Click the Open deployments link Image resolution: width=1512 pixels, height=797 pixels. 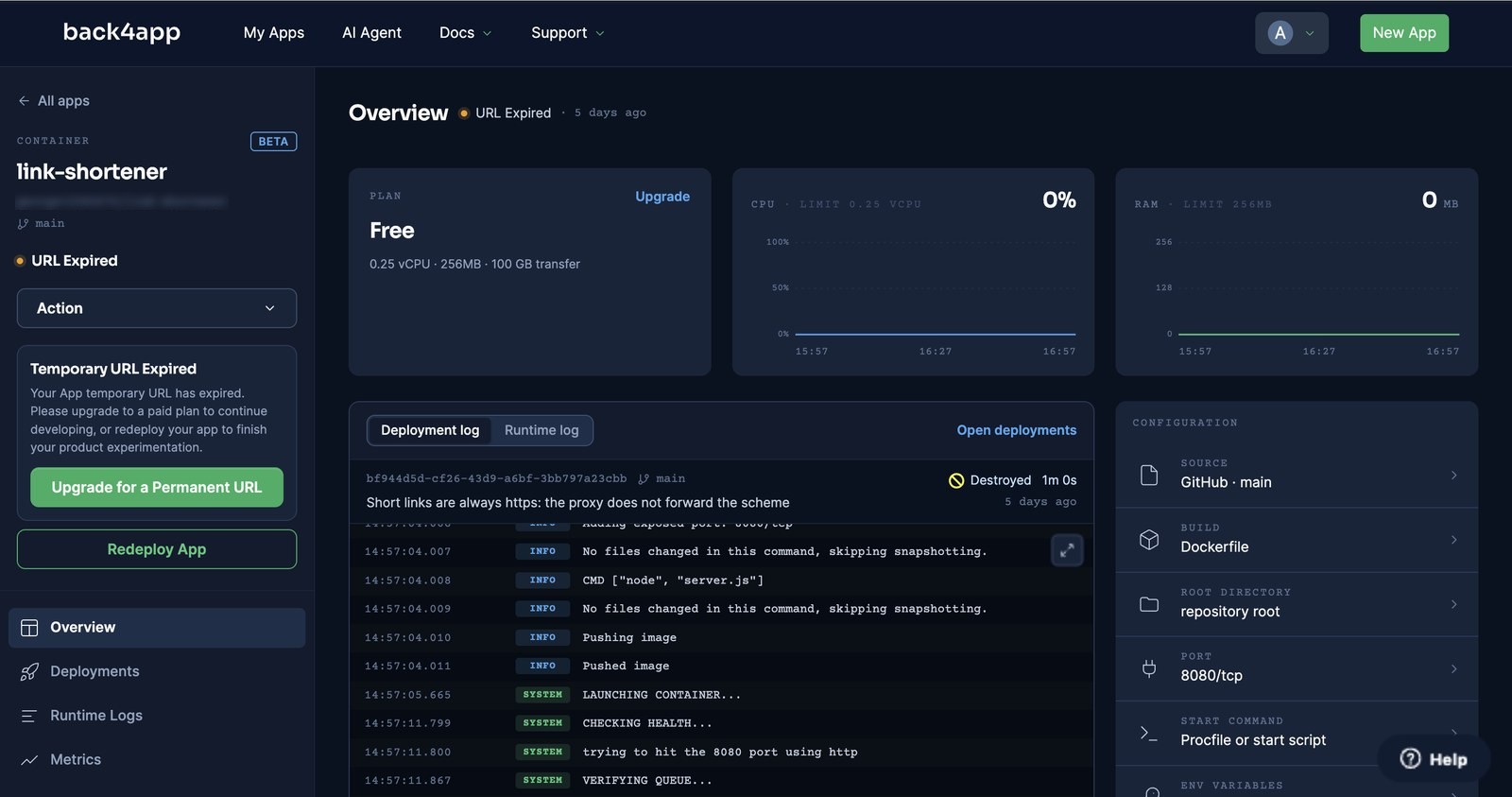(x=1017, y=430)
